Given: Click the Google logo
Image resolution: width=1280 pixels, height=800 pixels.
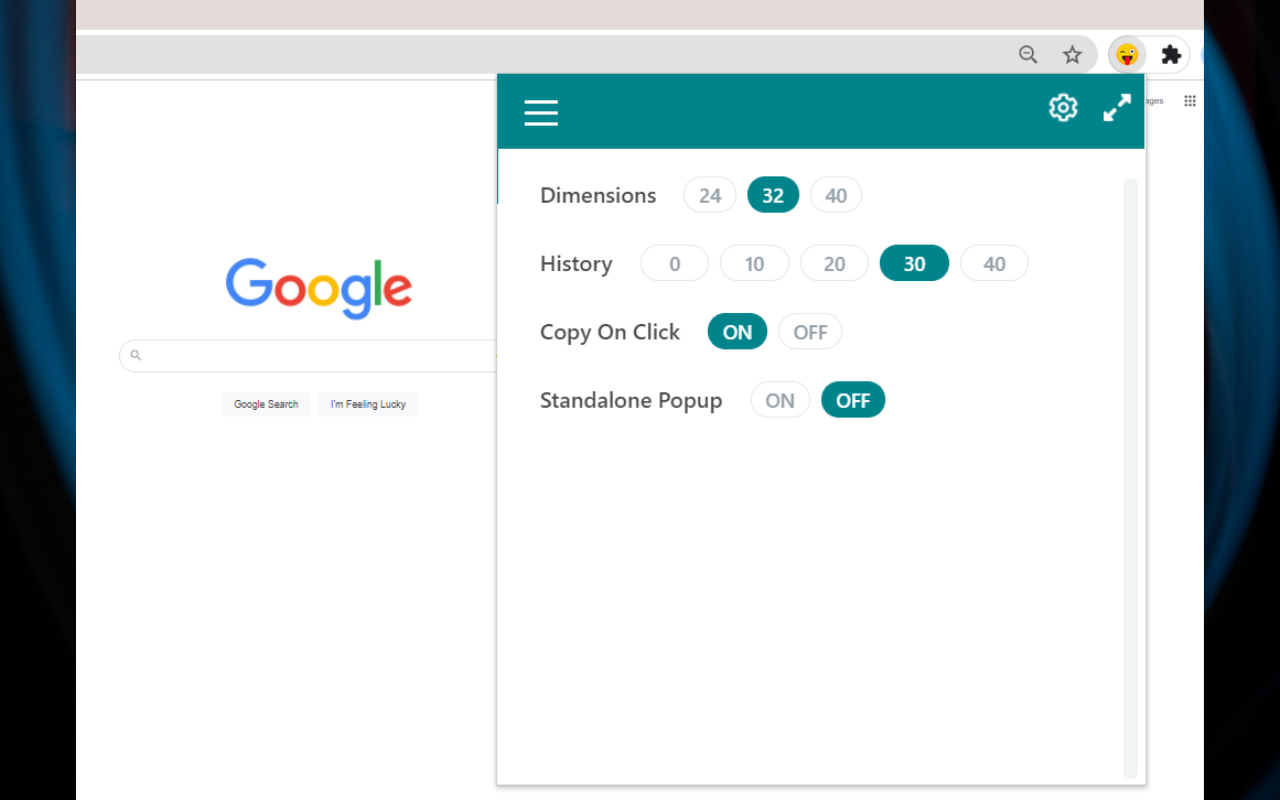Looking at the screenshot, I should (319, 288).
